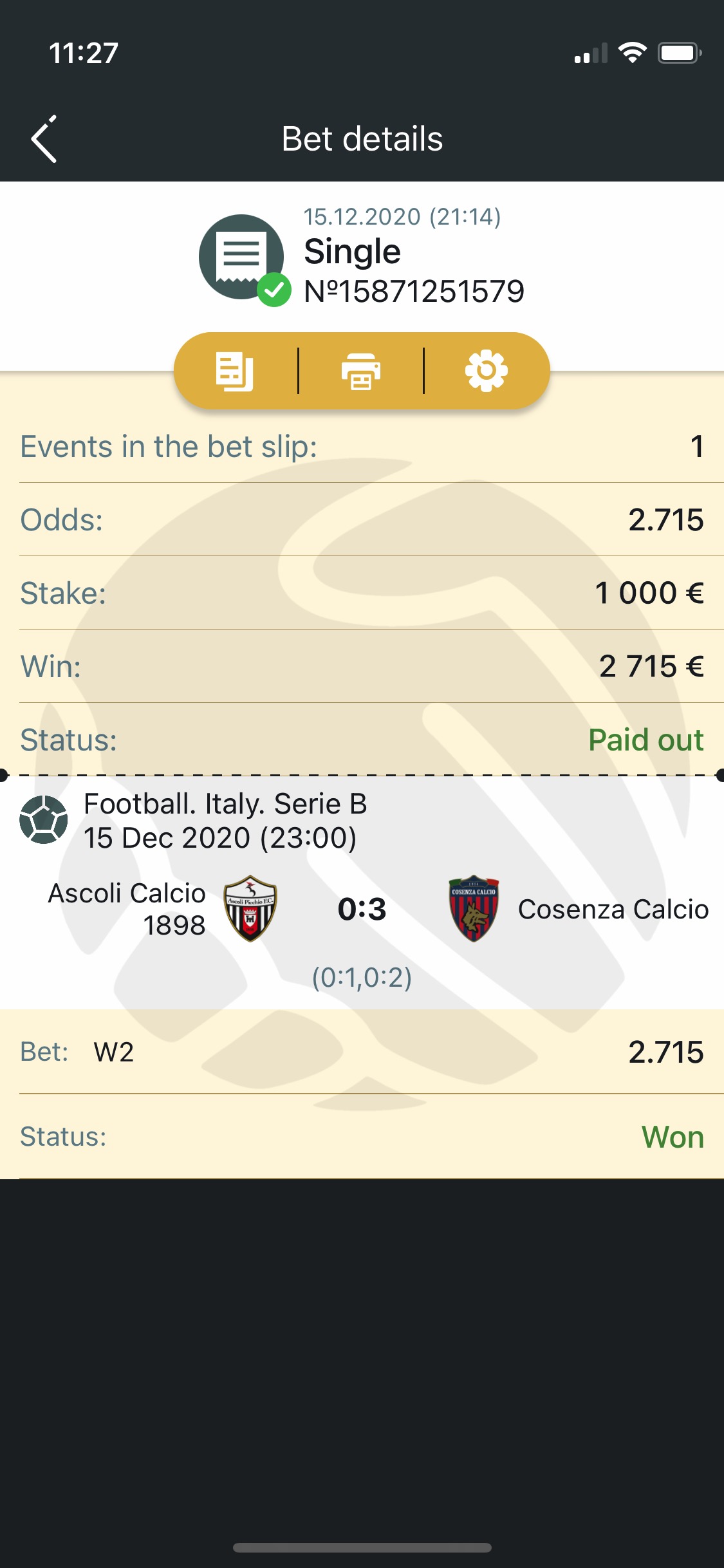724x1568 pixels.
Task: Tap the Bet details title
Action: click(362, 138)
